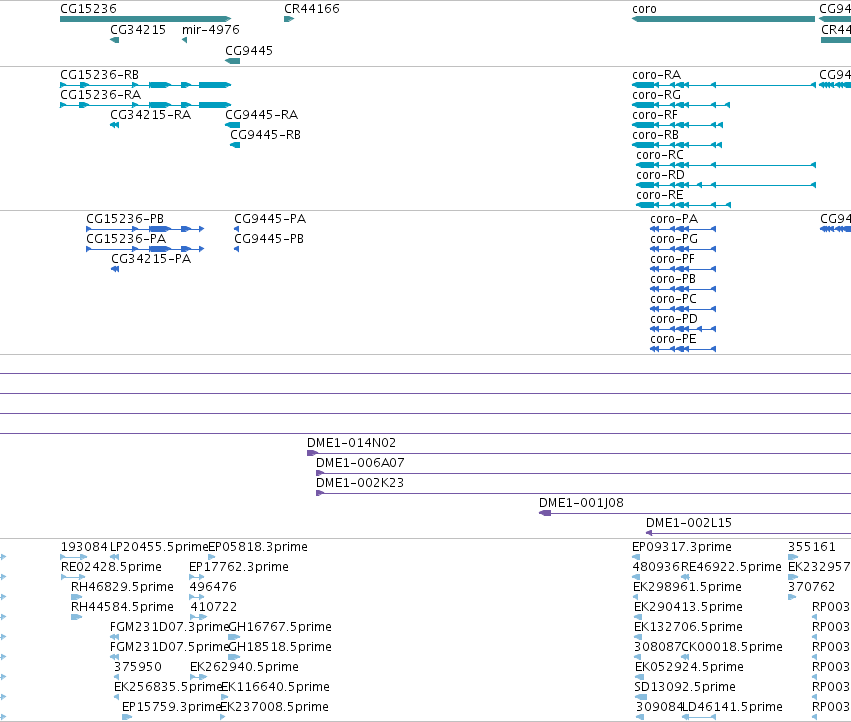Click the CR44166 gene label
Viewport: 851px width, 722px height.
click(312, 9)
